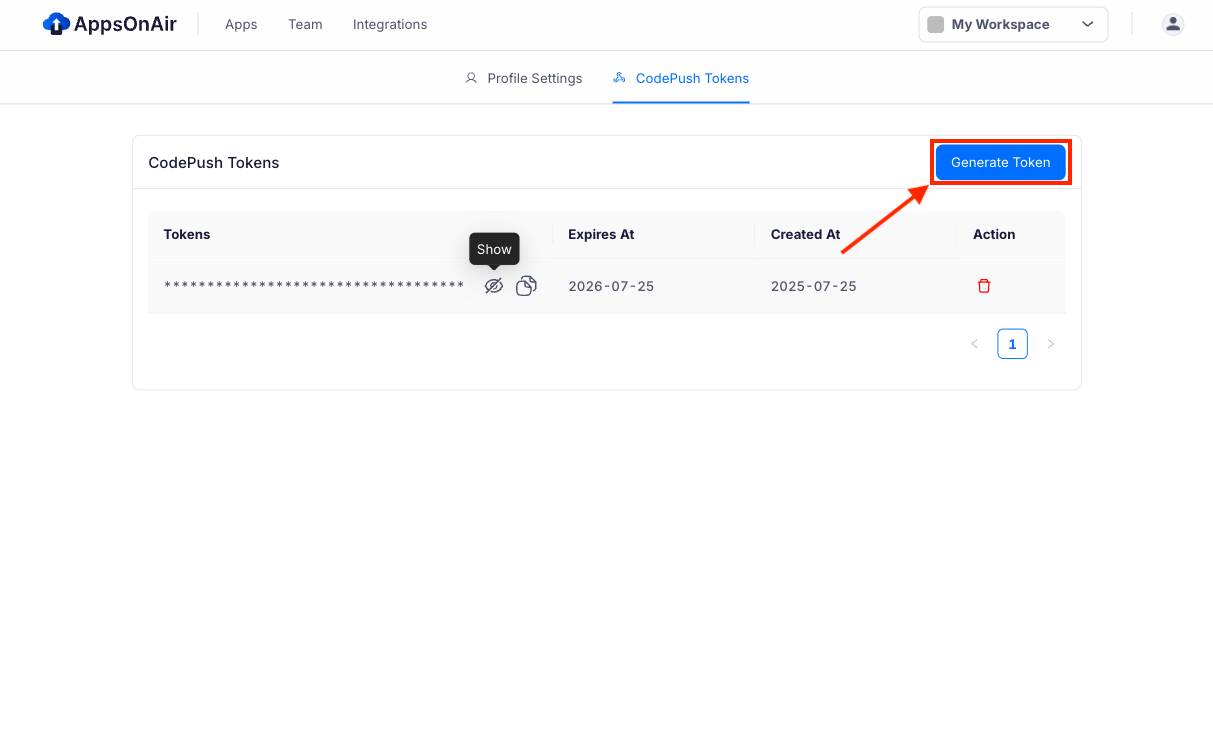Image resolution: width=1213 pixels, height=756 pixels.
Task: Go to next page of tokens
Action: coord(1050,344)
